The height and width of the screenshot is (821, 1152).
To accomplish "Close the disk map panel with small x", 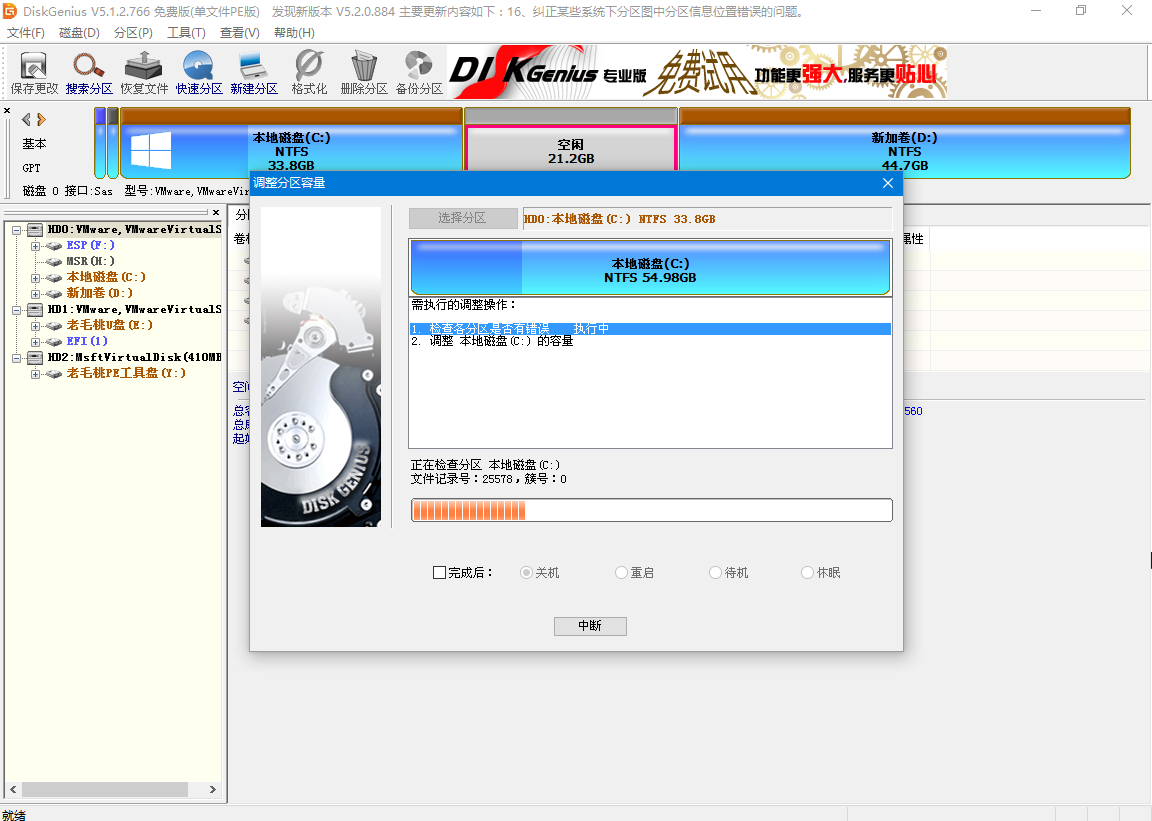I will point(7,111).
